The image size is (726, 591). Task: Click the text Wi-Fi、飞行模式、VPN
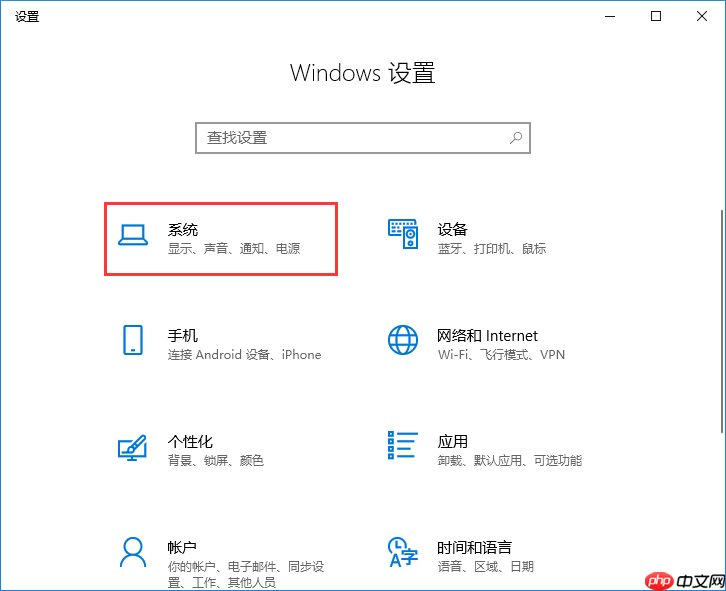[x=501, y=355]
